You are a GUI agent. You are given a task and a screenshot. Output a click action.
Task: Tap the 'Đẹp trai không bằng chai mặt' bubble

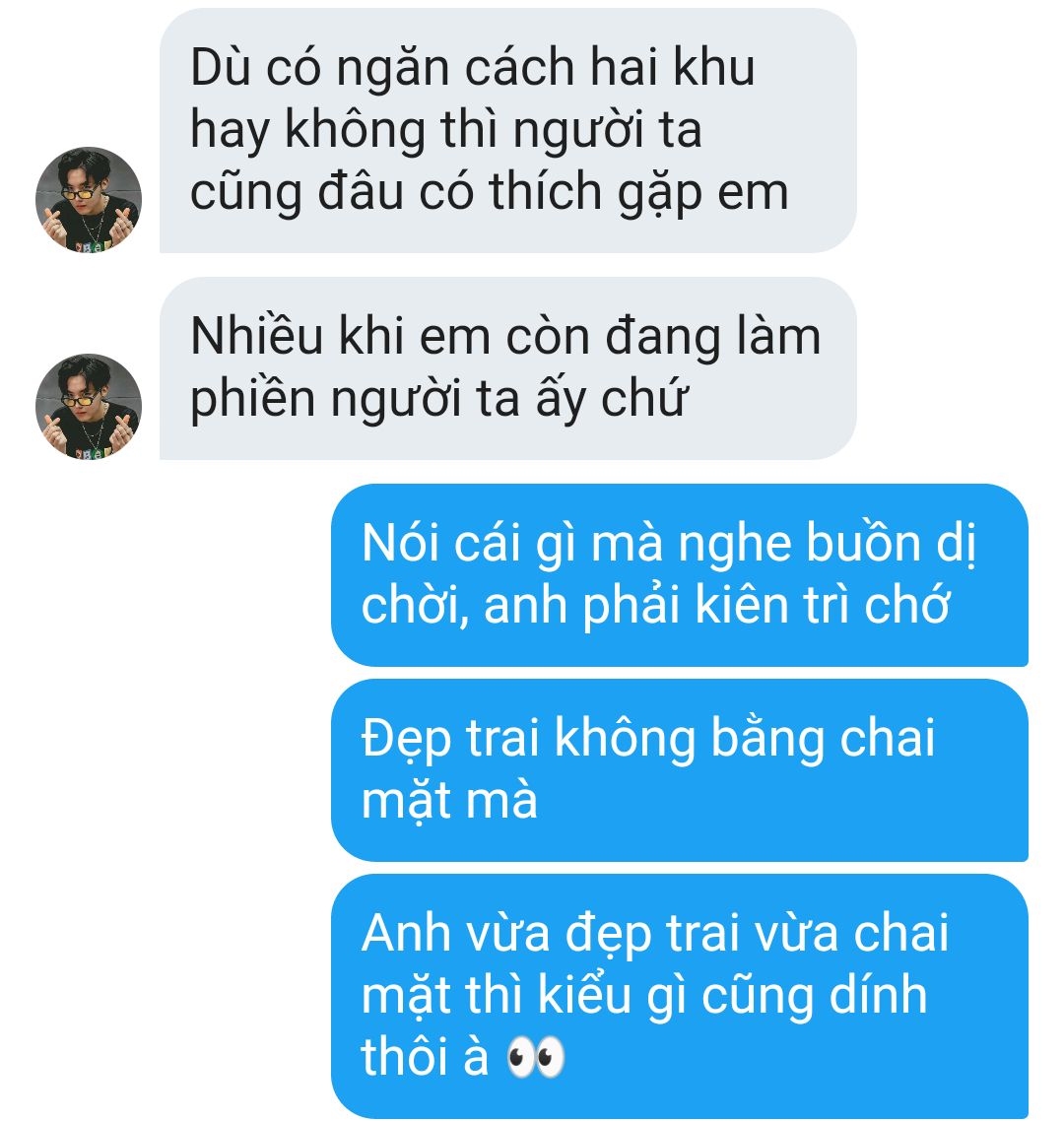(x=680, y=770)
